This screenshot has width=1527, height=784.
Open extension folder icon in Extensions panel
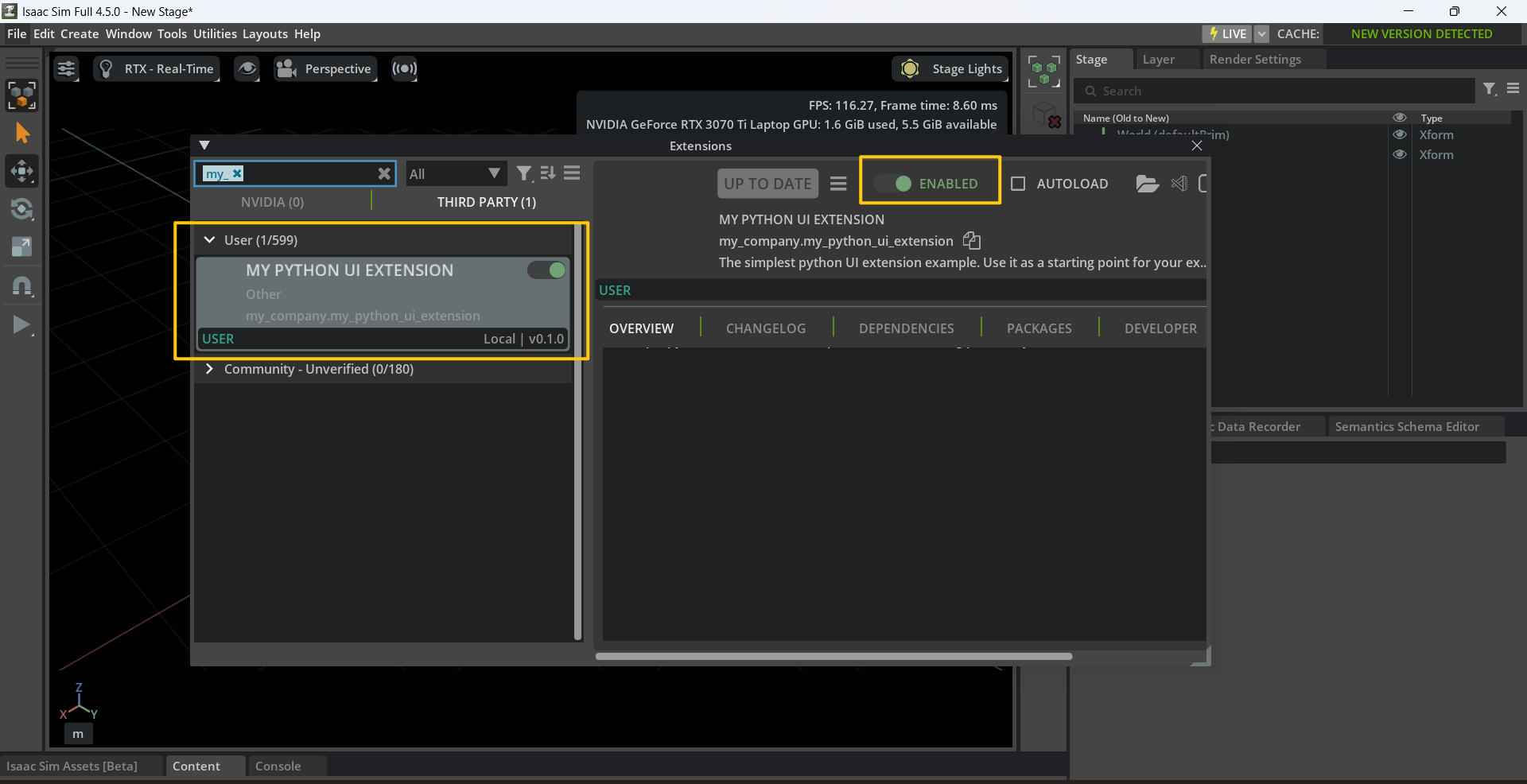[1147, 184]
